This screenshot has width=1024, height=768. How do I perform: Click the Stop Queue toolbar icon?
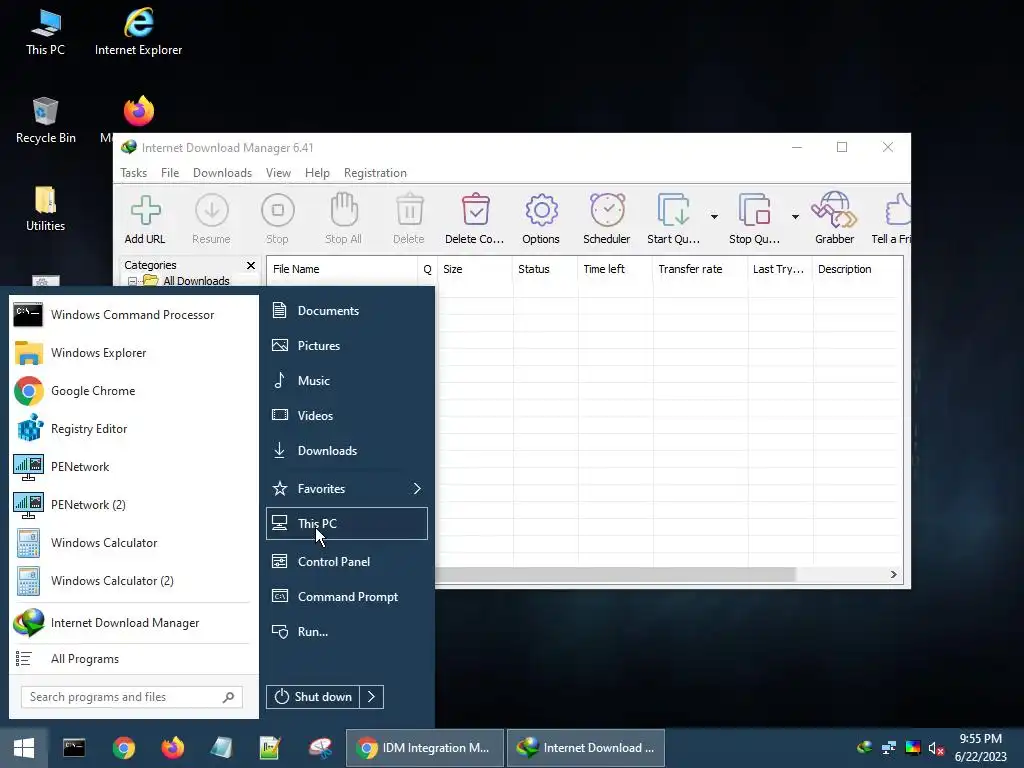click(x=754, y=210)
